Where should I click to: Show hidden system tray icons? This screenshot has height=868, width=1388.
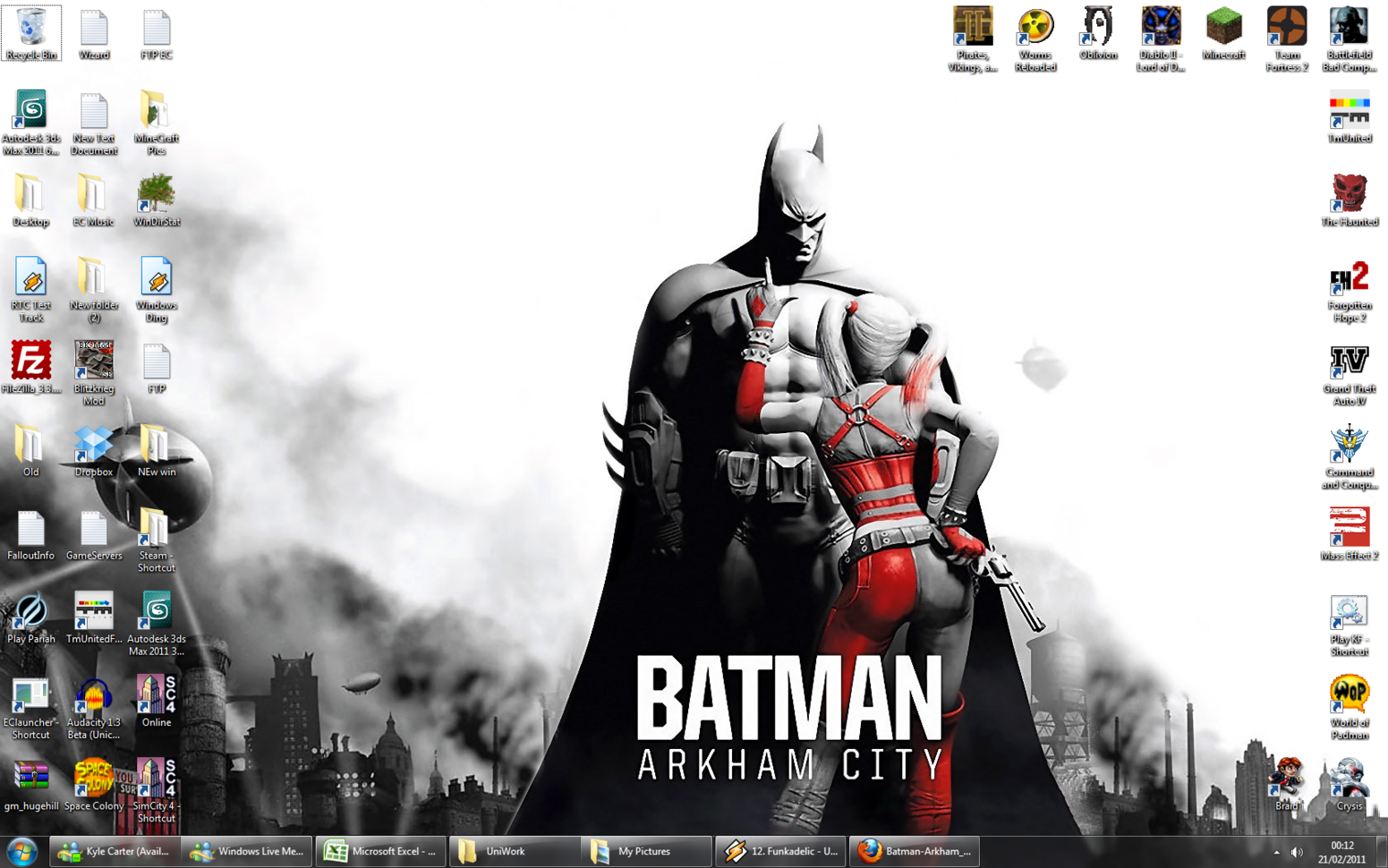(x=1276, y=852)
